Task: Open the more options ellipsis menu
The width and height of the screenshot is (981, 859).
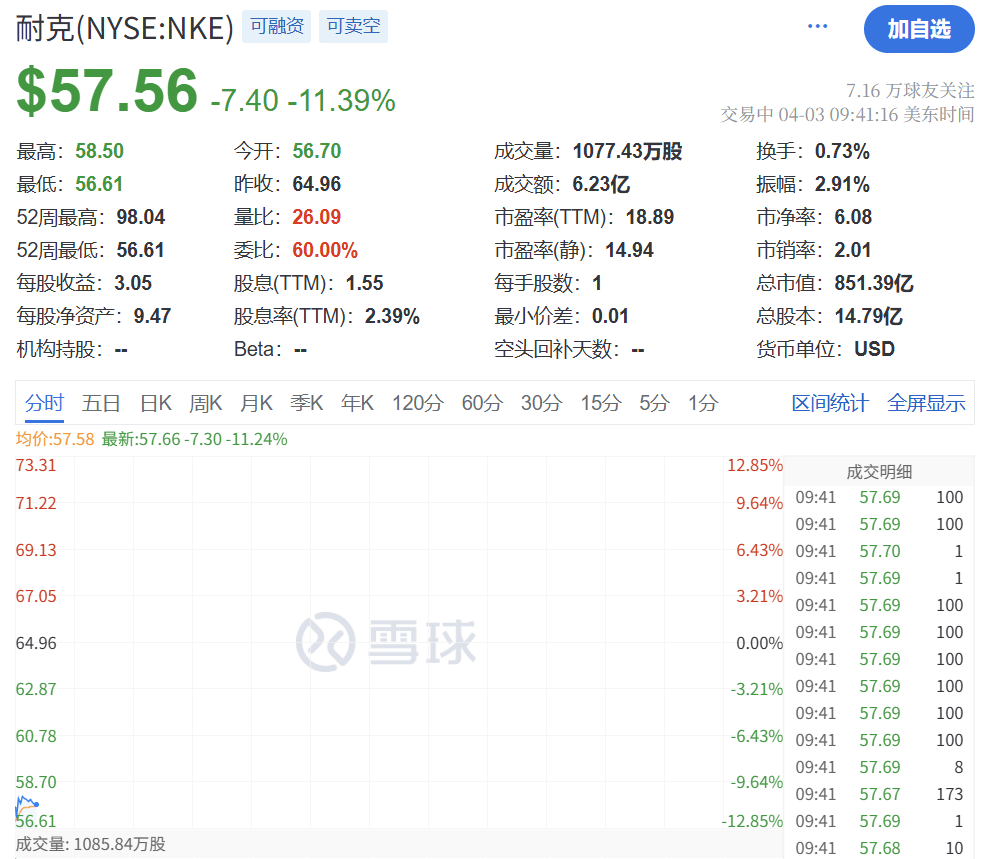Action: tap(817, 25)
